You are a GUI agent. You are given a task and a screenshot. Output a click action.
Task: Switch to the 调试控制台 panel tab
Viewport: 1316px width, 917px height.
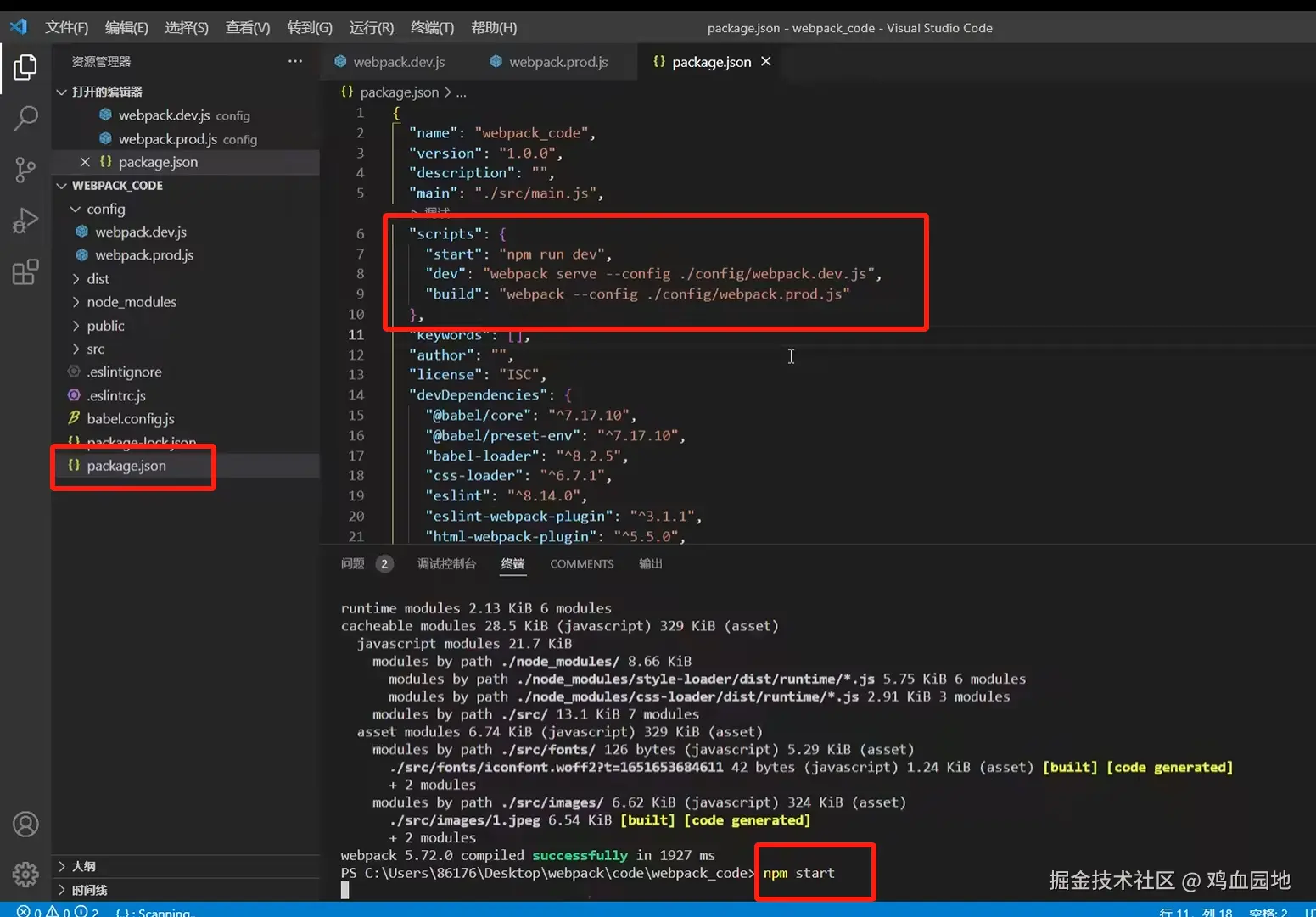click(446, 564)
